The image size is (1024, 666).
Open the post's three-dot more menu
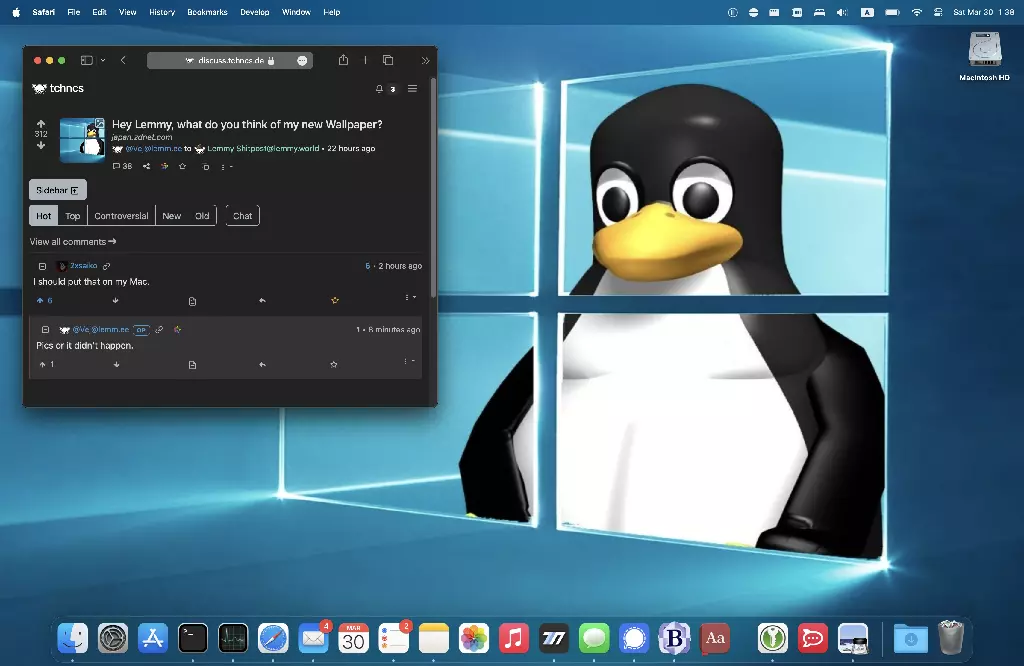tap(226, 166)
